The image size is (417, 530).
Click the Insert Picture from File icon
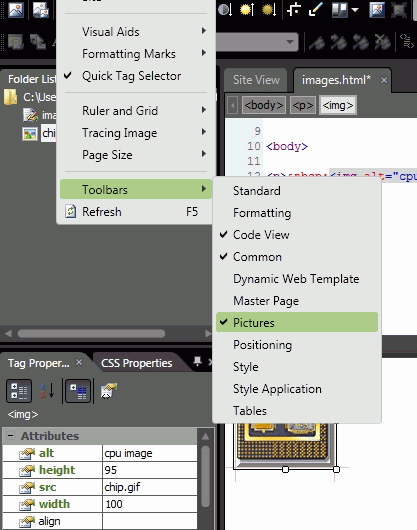point(16,9)
